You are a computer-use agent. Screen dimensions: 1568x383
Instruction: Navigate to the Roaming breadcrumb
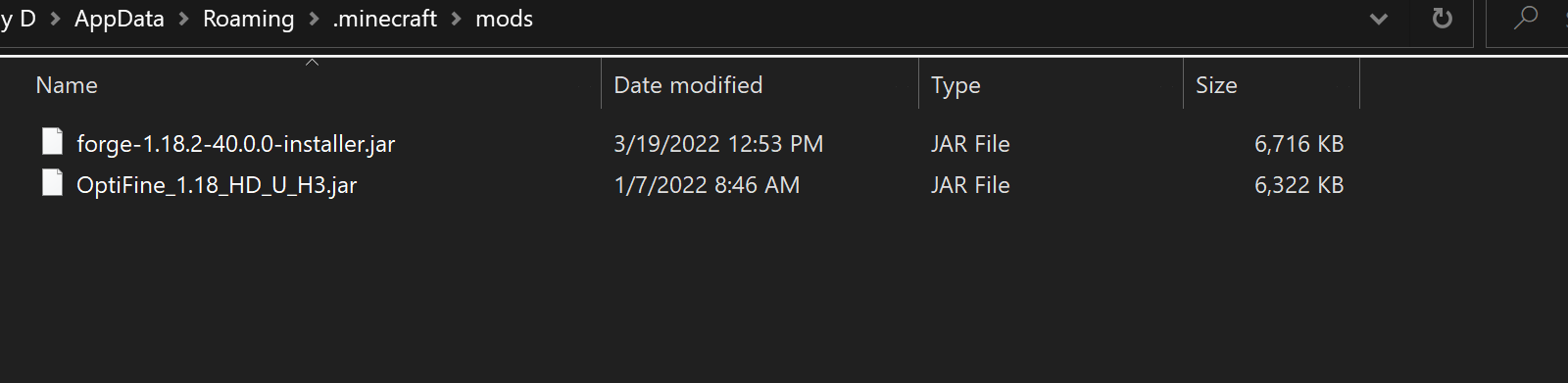(249, 19)
